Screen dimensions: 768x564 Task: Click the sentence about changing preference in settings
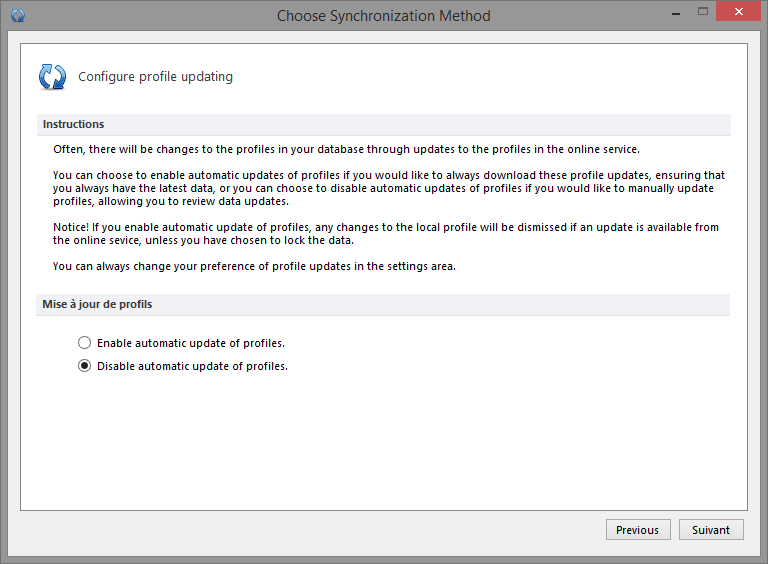(254, 266)
